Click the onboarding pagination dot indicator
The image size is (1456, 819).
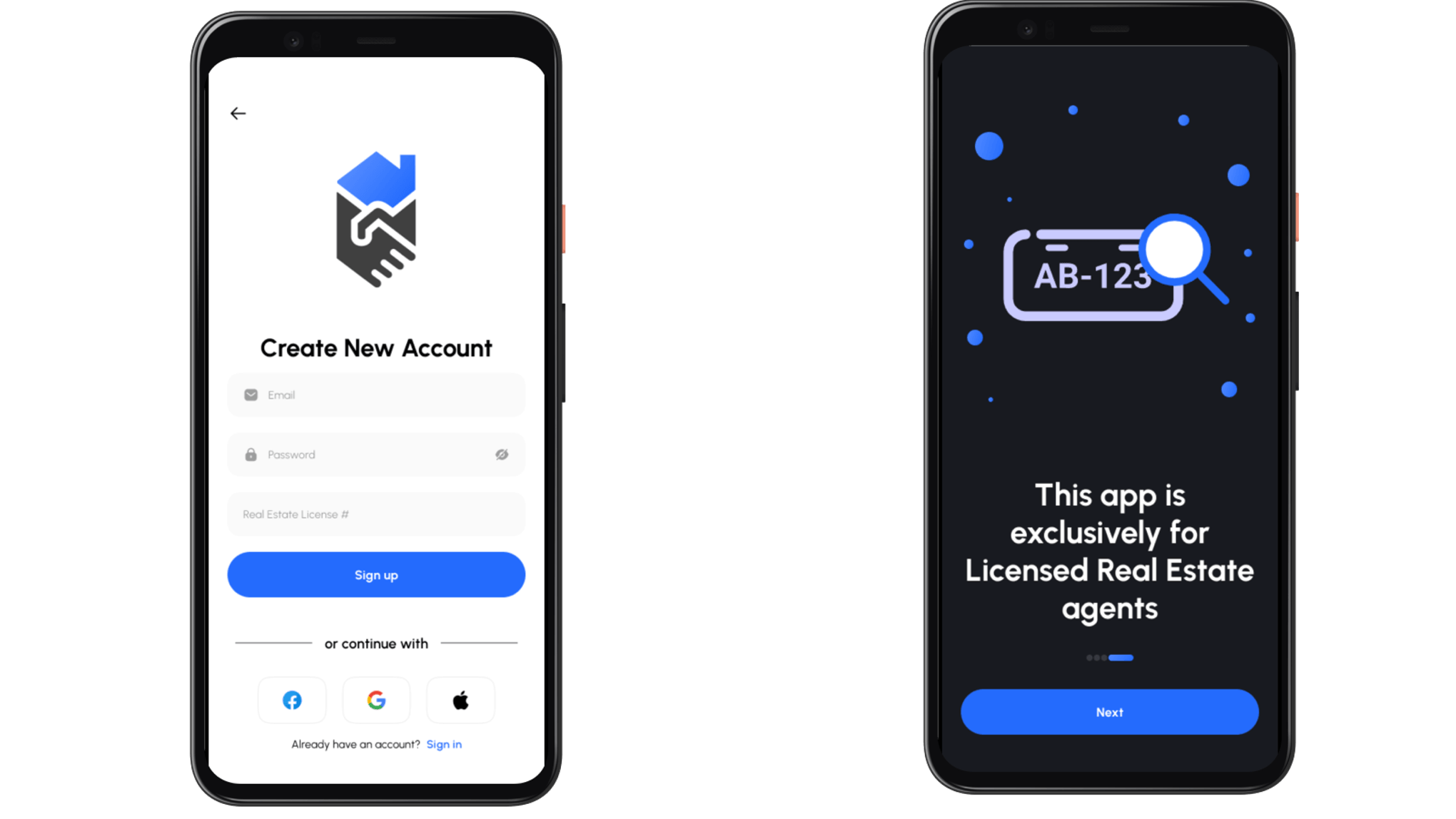1109,657
